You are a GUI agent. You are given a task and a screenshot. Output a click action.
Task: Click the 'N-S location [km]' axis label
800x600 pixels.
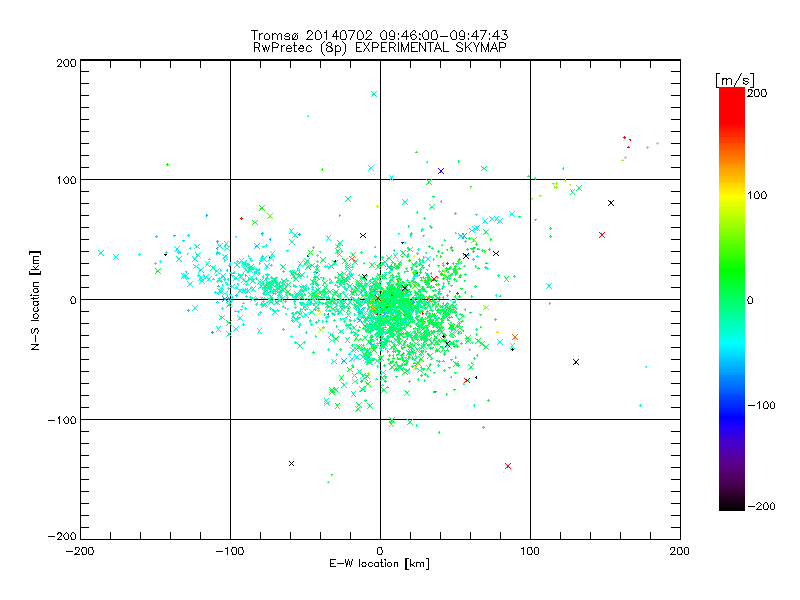(x=35, y=300)
